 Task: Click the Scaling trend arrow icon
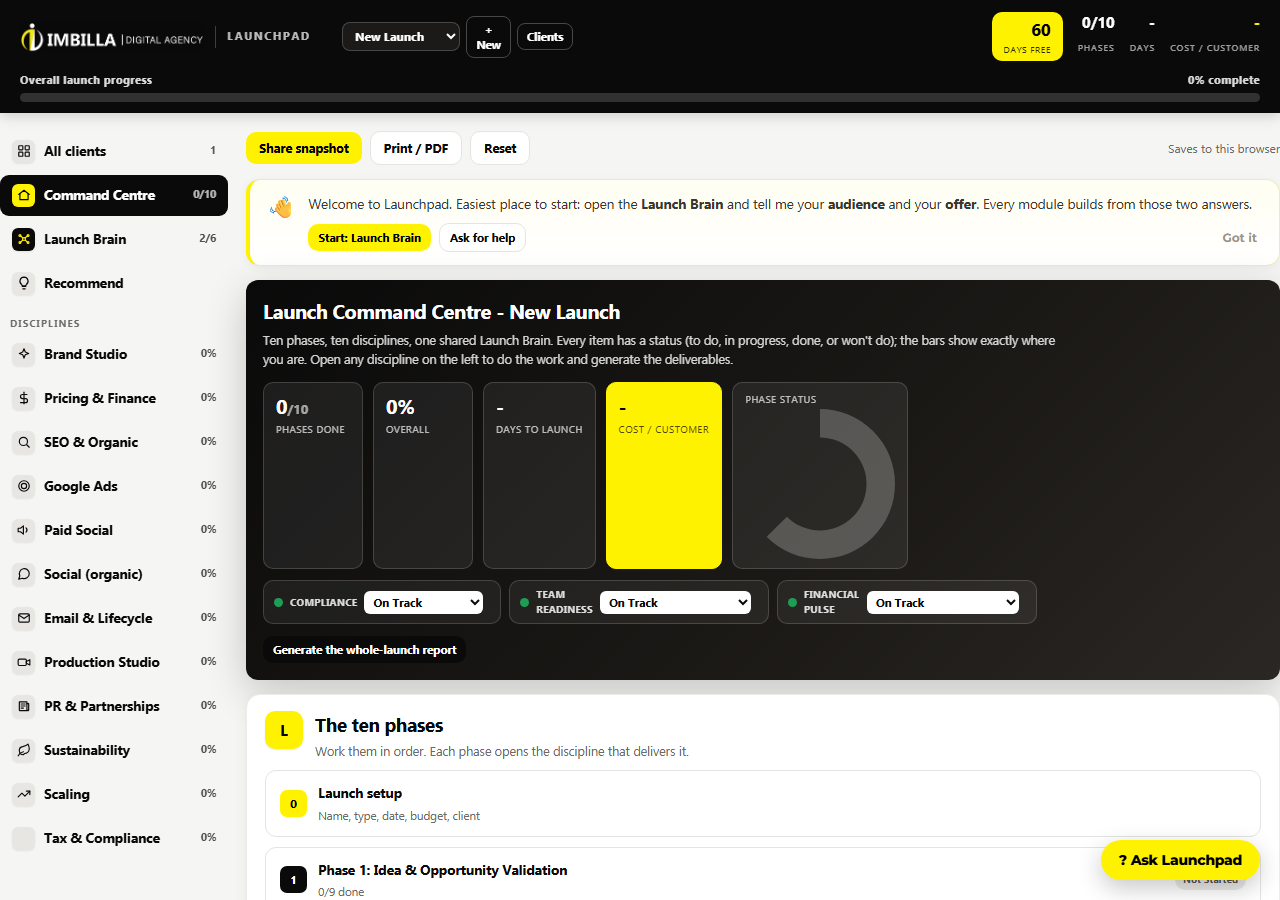(23, 794)
